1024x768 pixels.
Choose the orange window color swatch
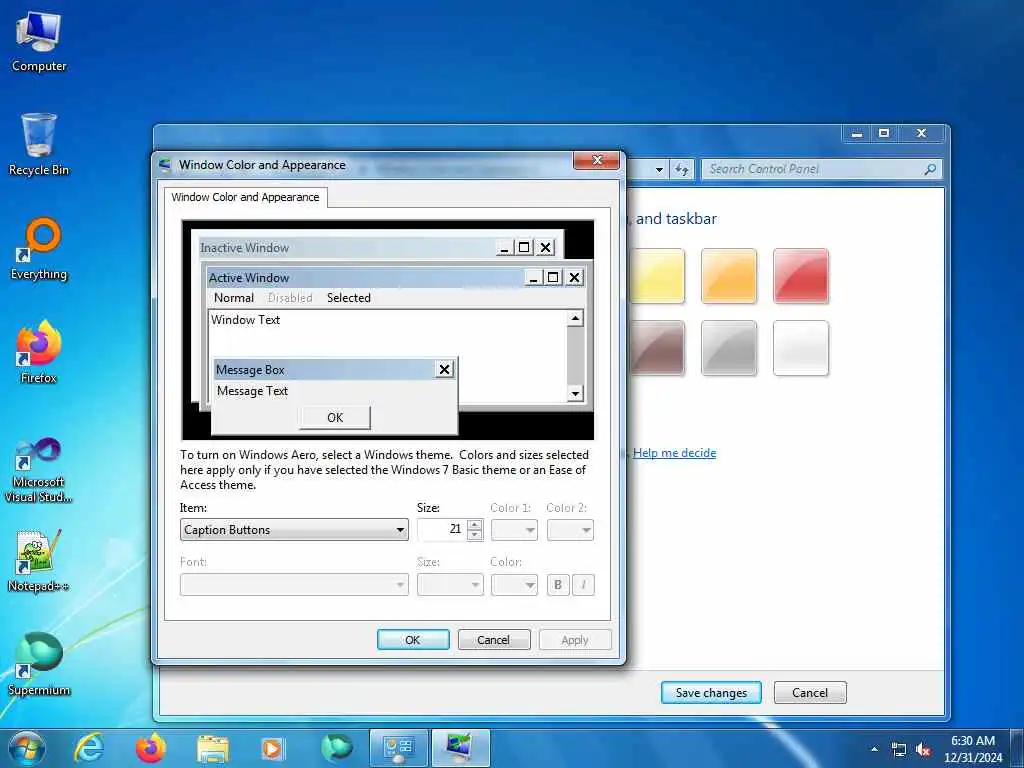tap(729, 276)
